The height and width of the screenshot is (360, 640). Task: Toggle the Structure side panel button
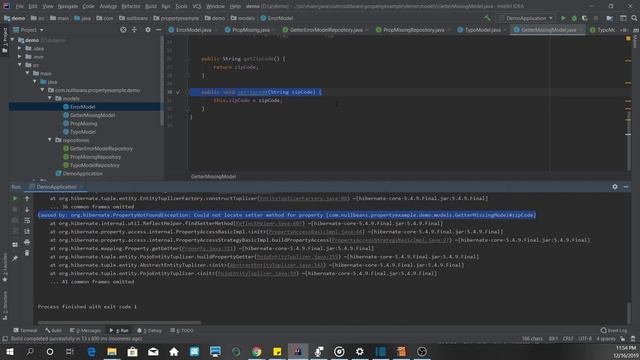pyautogui.click(x=5, y=305)
